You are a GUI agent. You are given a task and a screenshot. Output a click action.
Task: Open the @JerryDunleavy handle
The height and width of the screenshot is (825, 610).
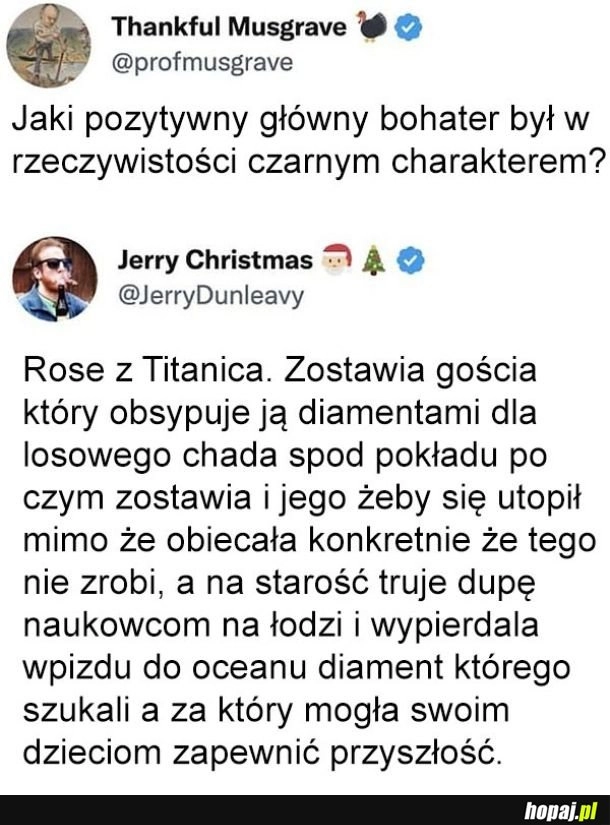(x=211, y=296)
